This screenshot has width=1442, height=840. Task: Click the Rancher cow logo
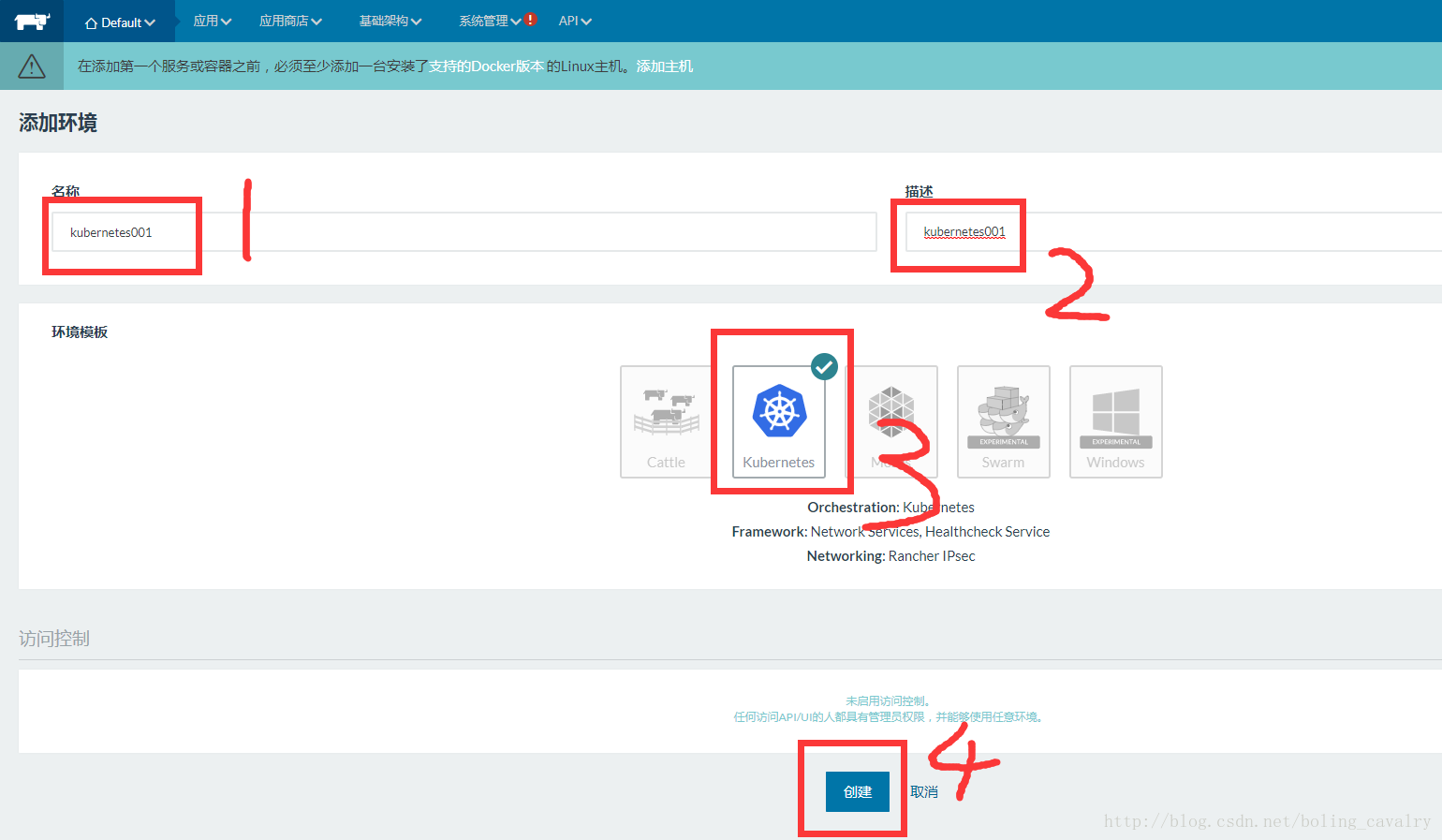[x=32, y=21]
